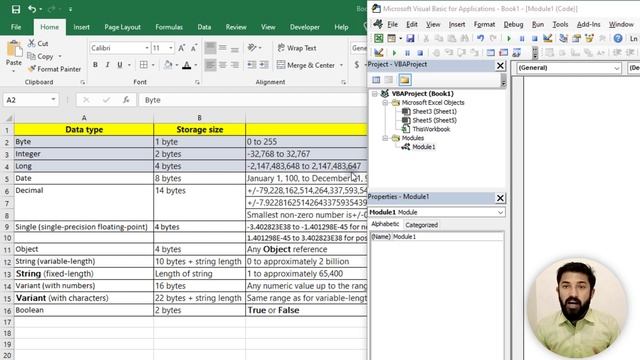This screenshot has width=640, height=360.
Task: Open the Excel Developer tab
Action: (x=304, y=27)
